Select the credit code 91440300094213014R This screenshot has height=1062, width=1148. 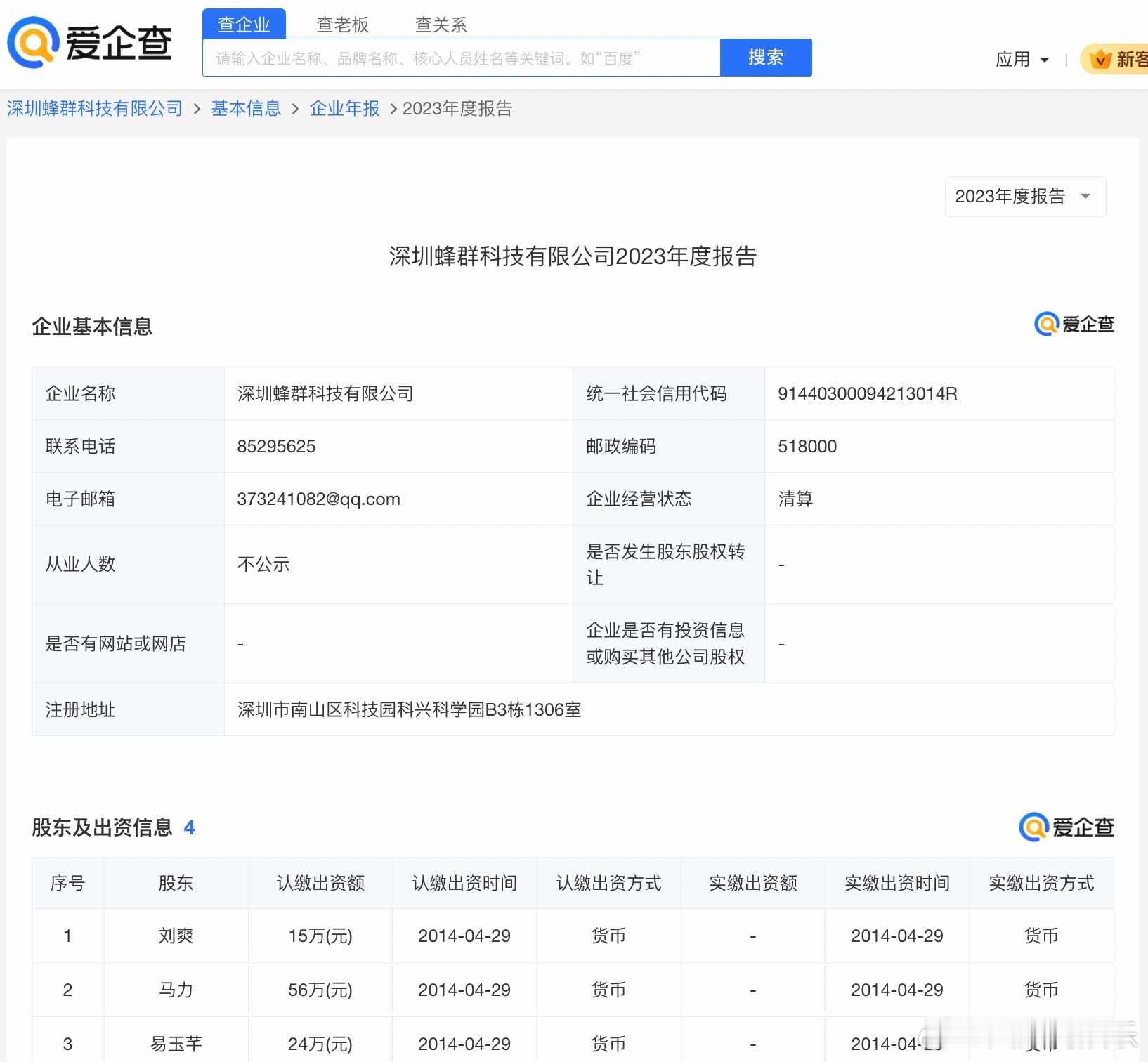point(868,393)
